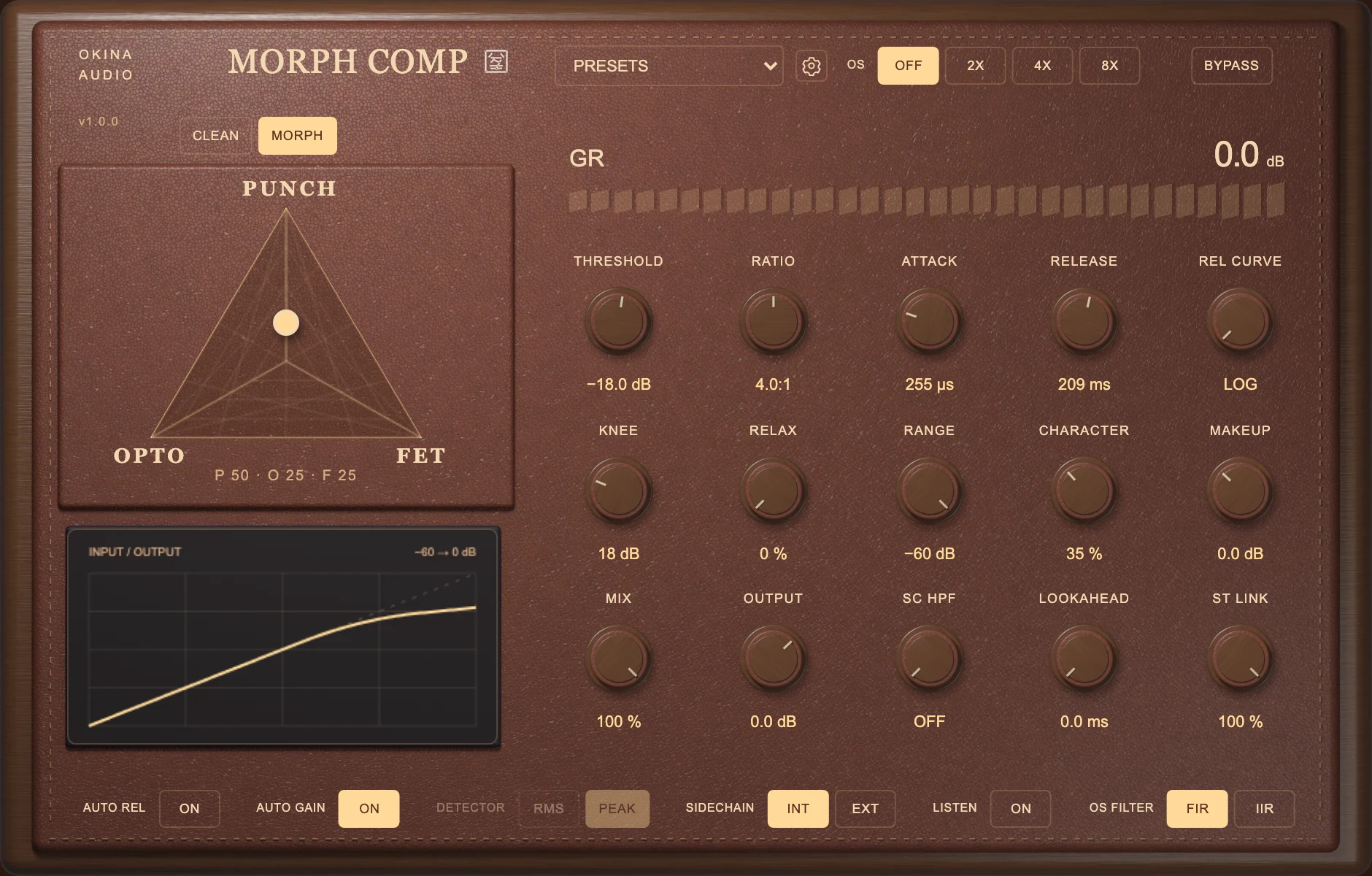Click the Mix knob
Image resolution: width=1372 pixels, height=876 pixels.
[618, 658]
